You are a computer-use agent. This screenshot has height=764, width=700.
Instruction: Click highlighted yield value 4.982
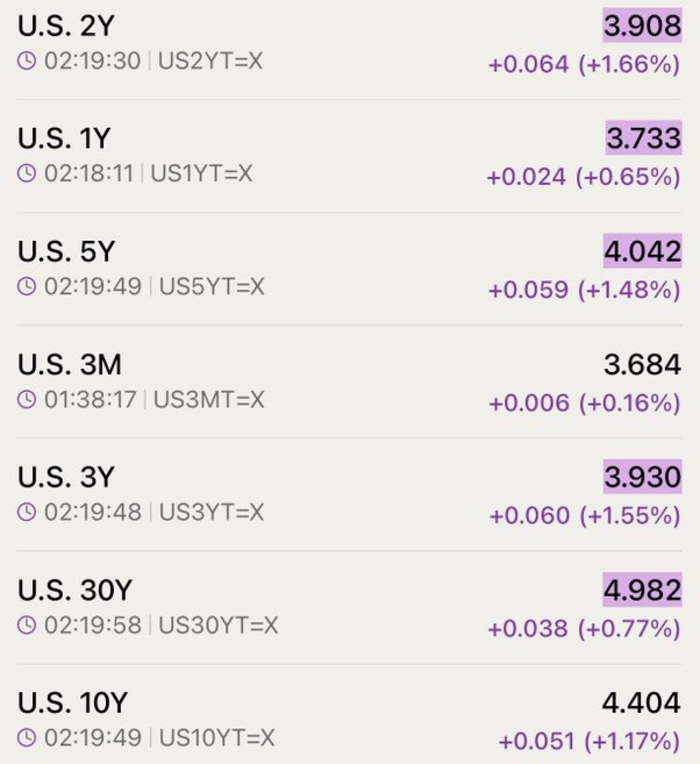tap(643, 590)
